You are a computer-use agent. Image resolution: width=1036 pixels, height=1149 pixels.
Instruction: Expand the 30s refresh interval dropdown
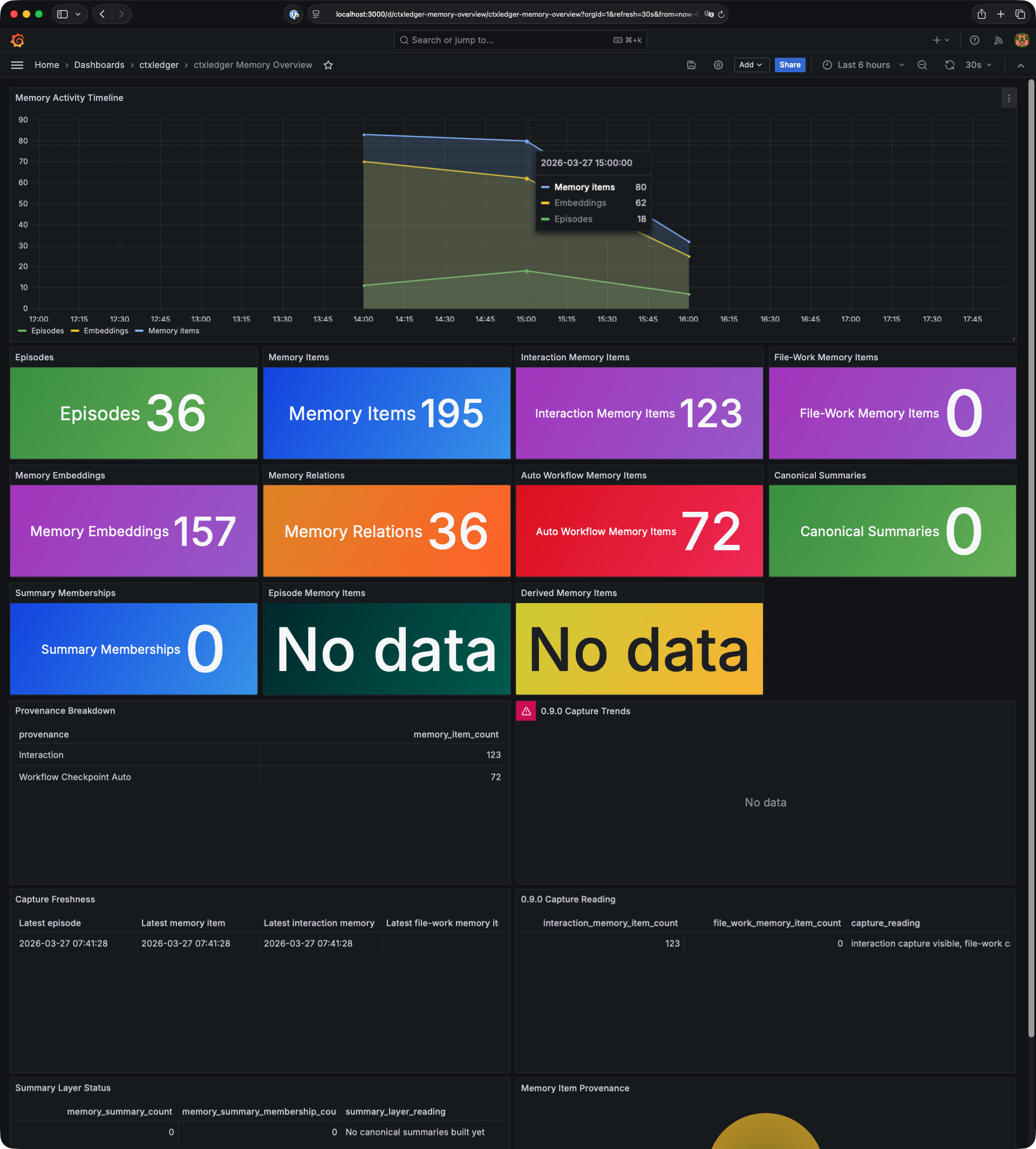[978, 65]
